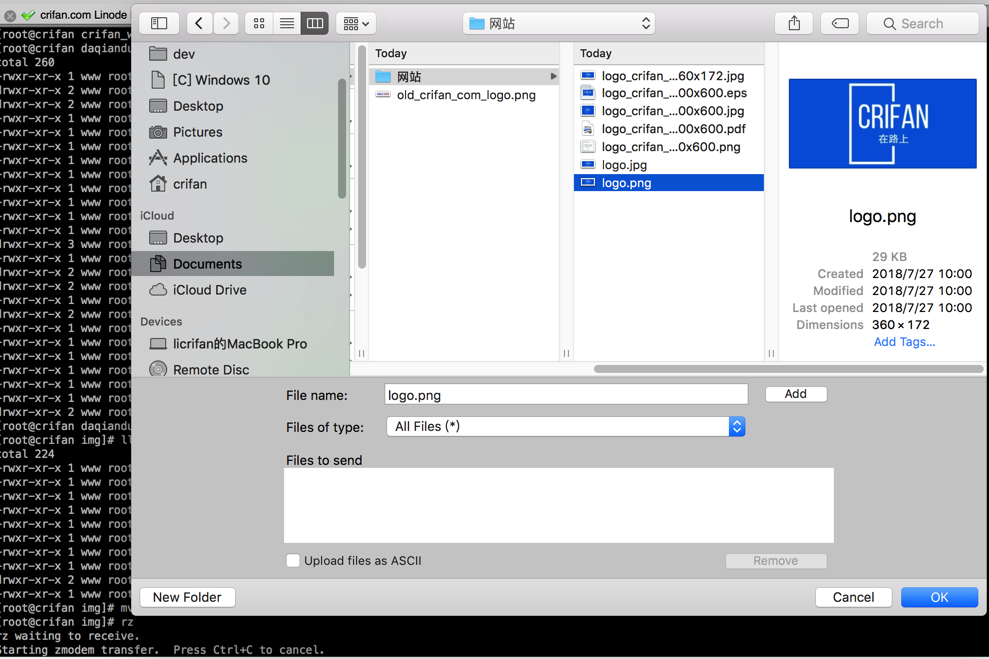Click first column vertical scrollbar

pos(362,156)
